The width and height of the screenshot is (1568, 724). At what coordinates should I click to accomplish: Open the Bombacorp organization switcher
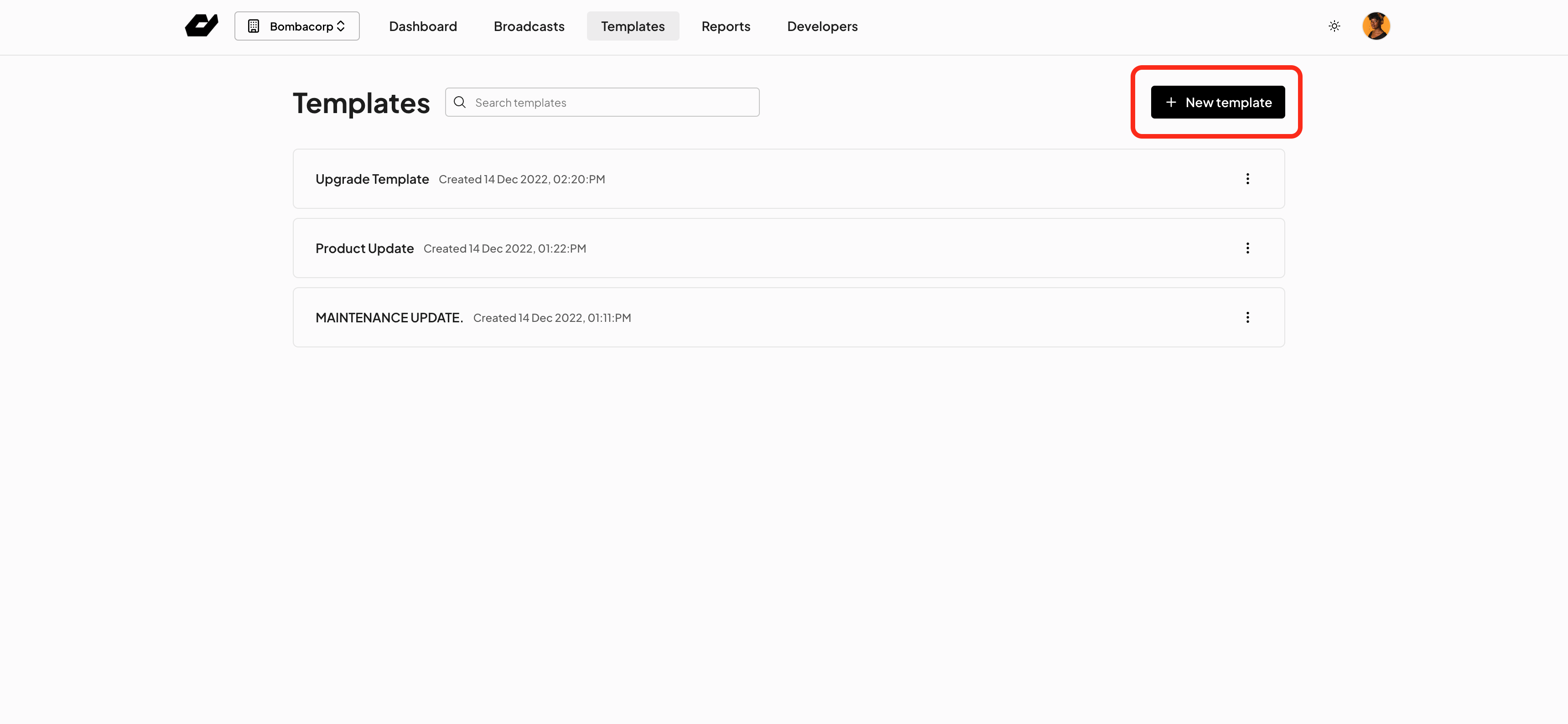[296, 26]
